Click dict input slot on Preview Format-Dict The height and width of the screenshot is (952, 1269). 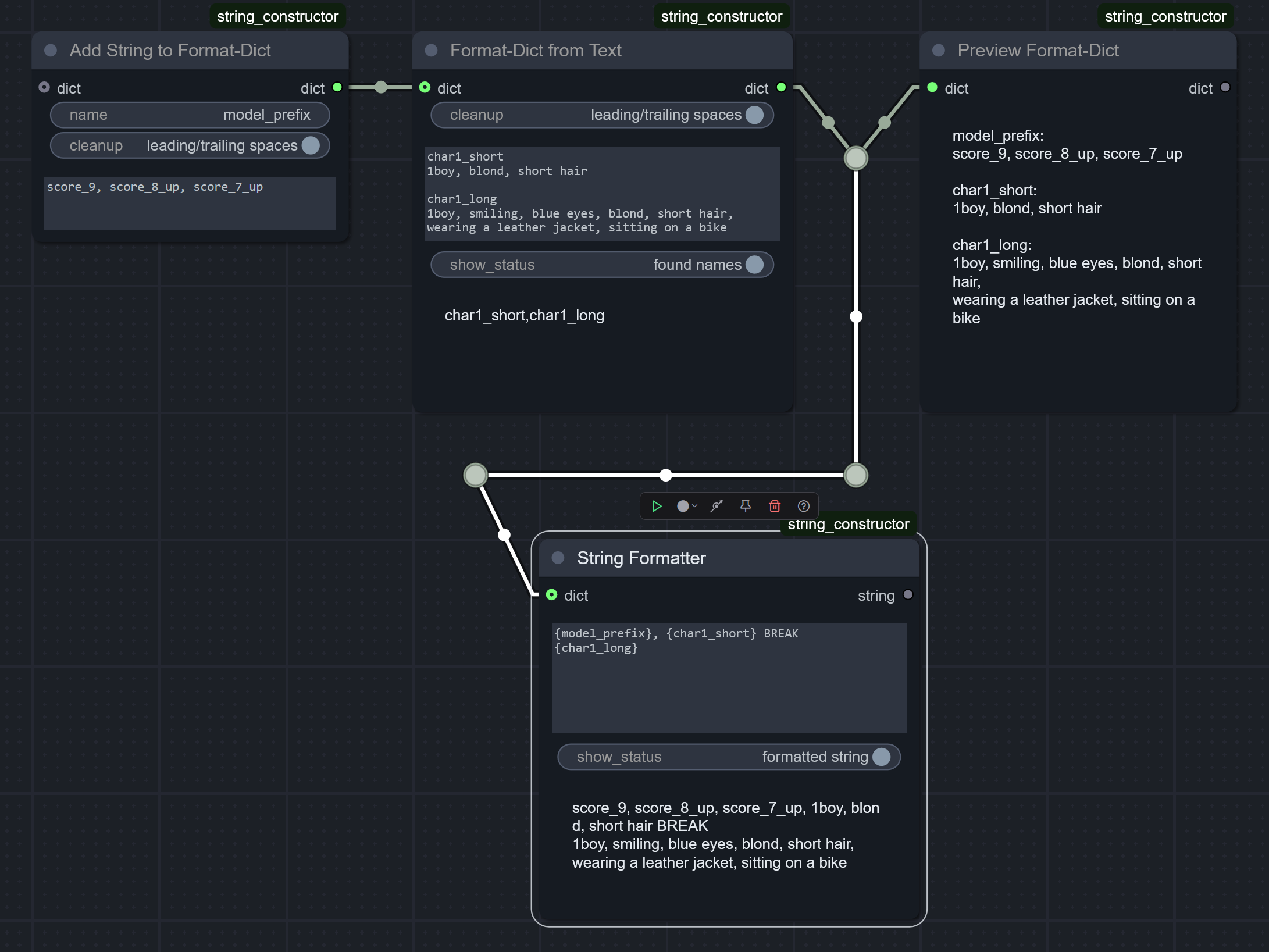[x=932, y=88]
